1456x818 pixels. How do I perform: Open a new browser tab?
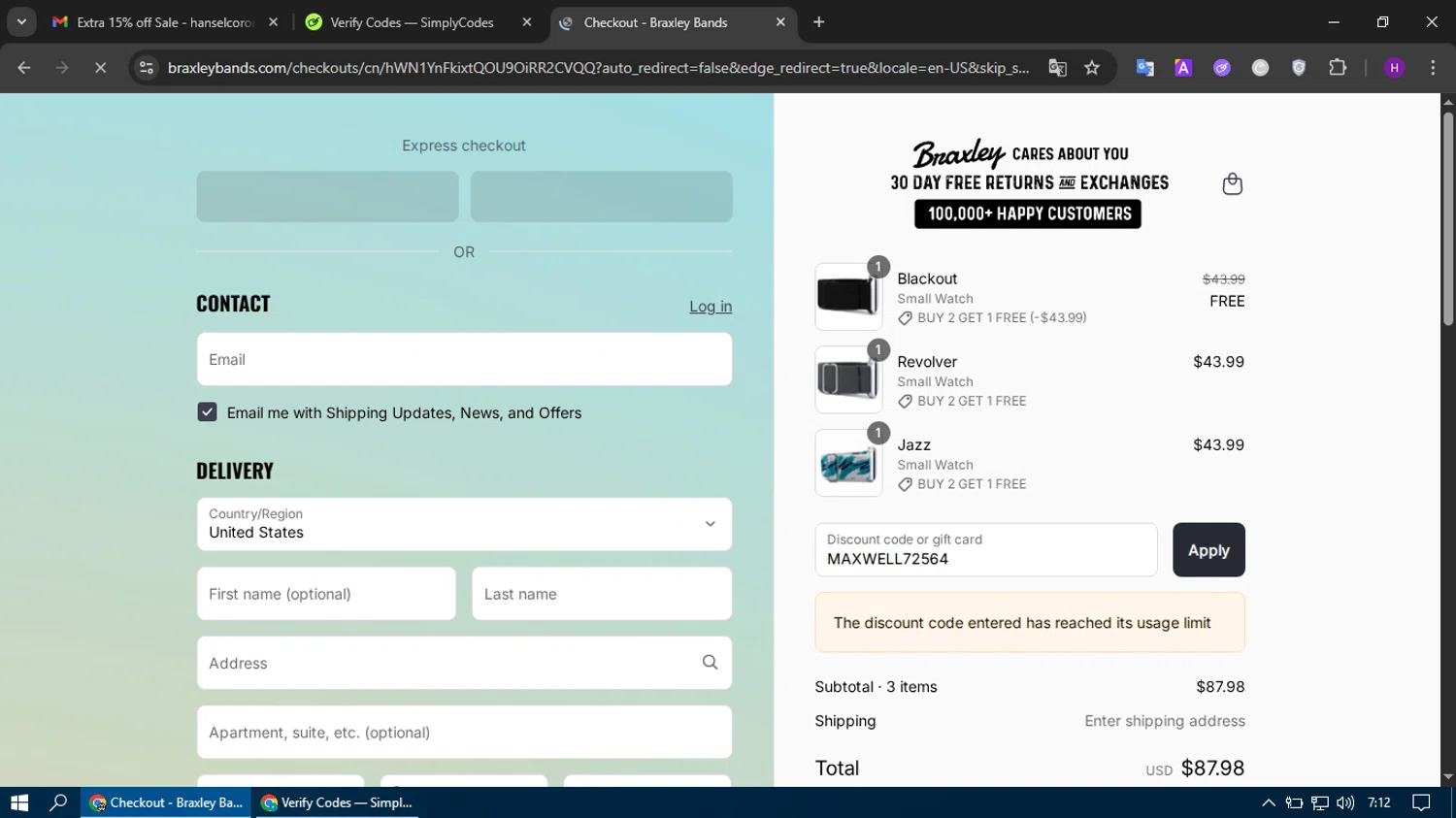[x=818, y=22]
